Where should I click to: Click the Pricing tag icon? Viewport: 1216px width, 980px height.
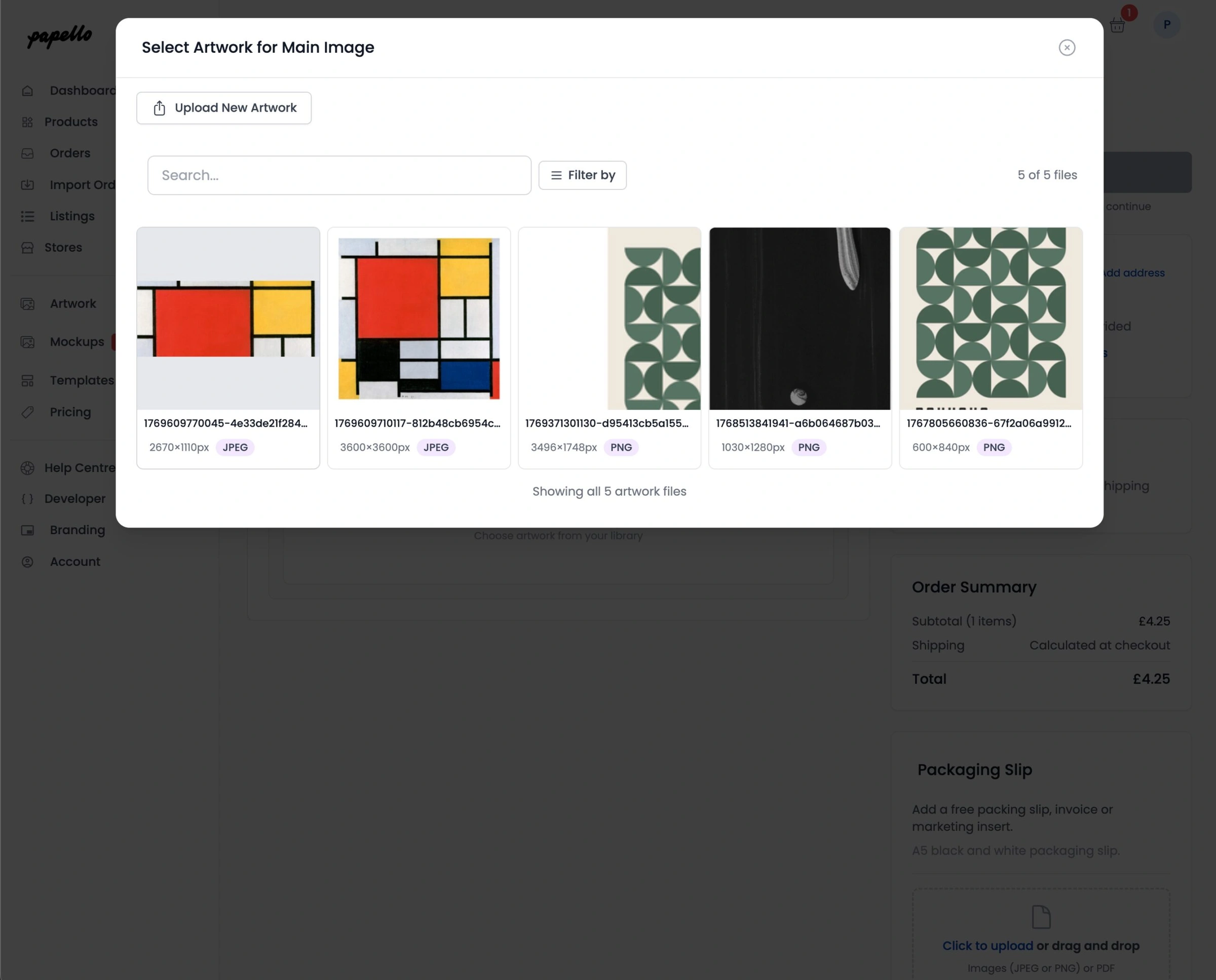coord(27,412)
